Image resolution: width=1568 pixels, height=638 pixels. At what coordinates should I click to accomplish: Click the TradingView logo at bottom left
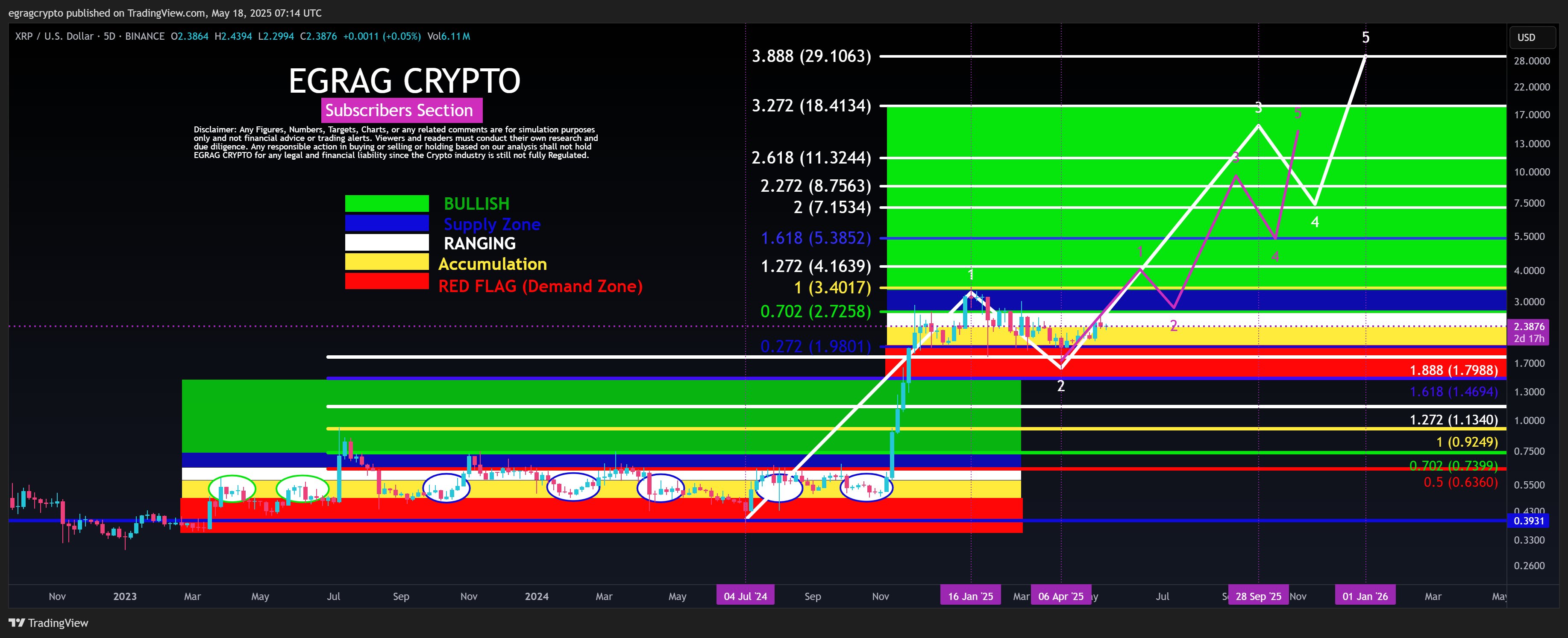coord(49,623)
